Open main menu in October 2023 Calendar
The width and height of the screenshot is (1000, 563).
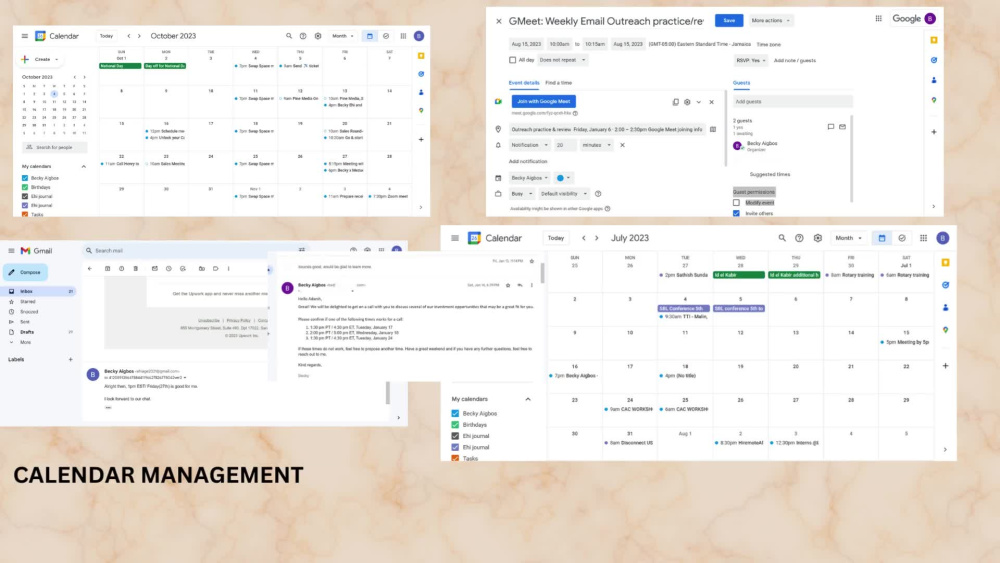[24, 36]
